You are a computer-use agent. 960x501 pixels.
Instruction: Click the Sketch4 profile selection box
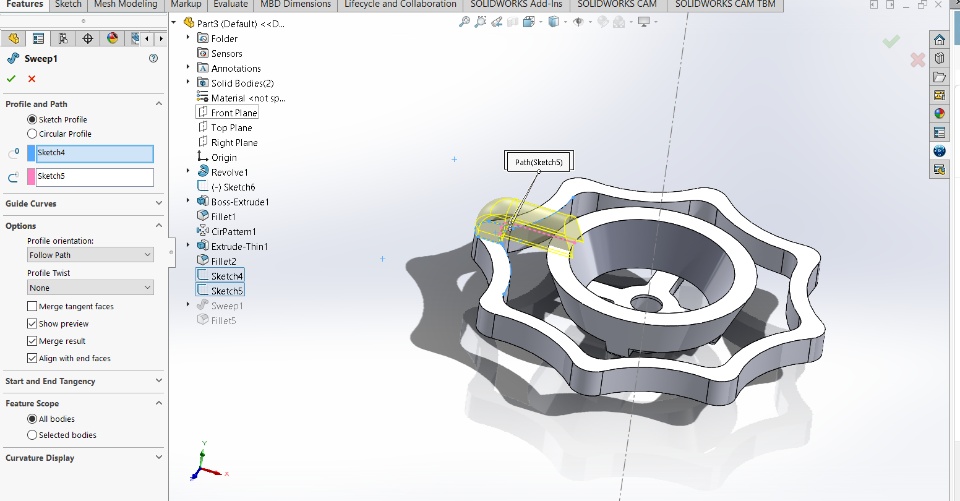(95, 153)
